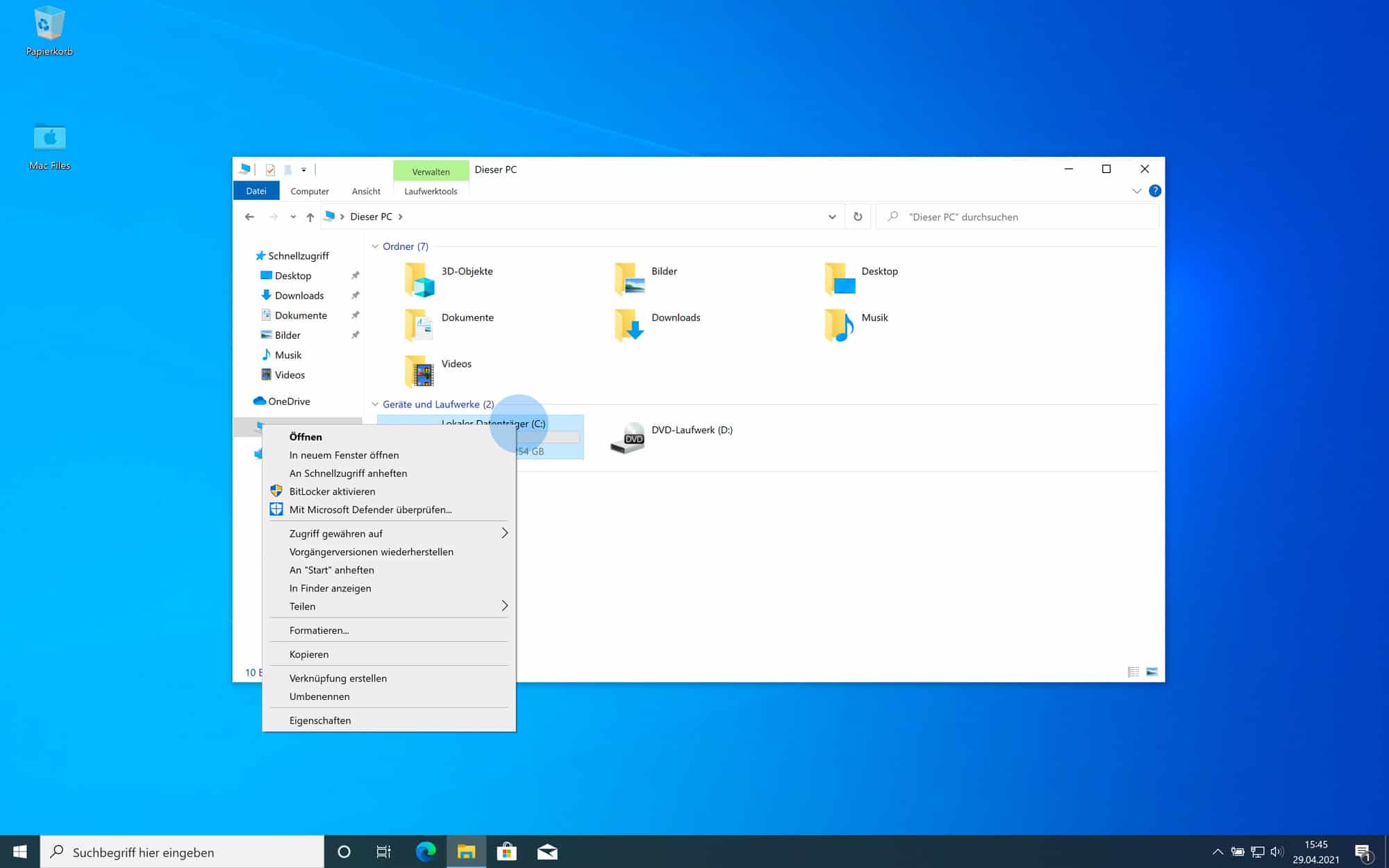Open the Datei ribbon tab
The width and height of the screenshot is (1389, 868).
[256, 191]
